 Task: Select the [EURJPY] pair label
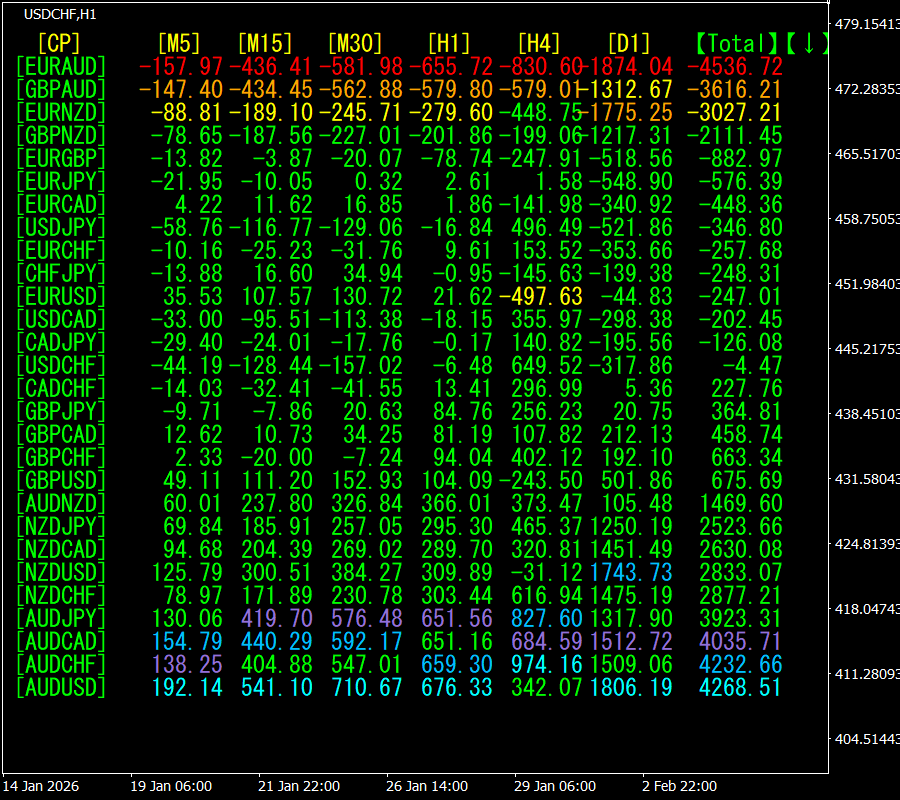[x=61, y=181]
